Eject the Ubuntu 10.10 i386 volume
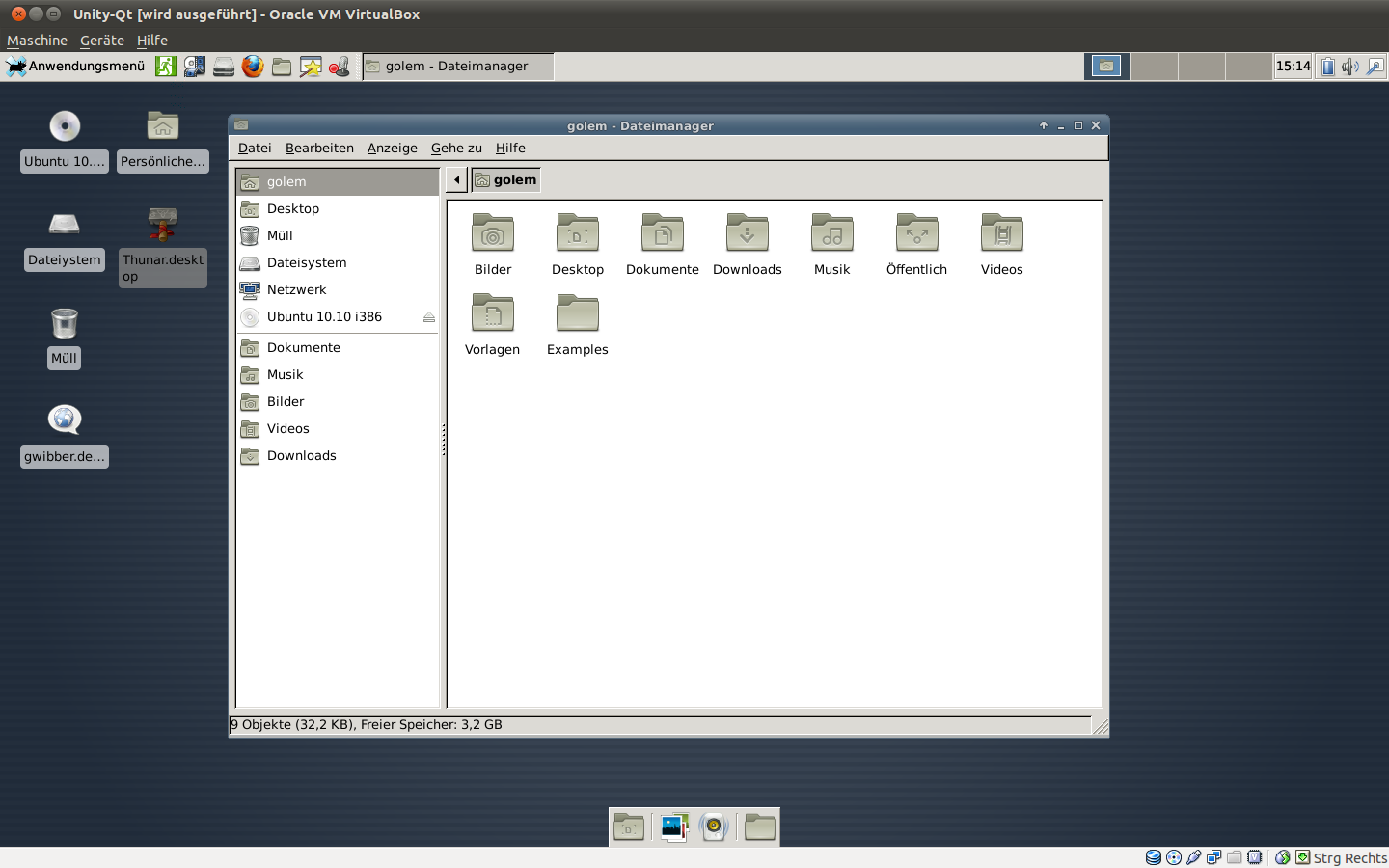Viewport: 1389px width, 868px height. click(428, 316)
